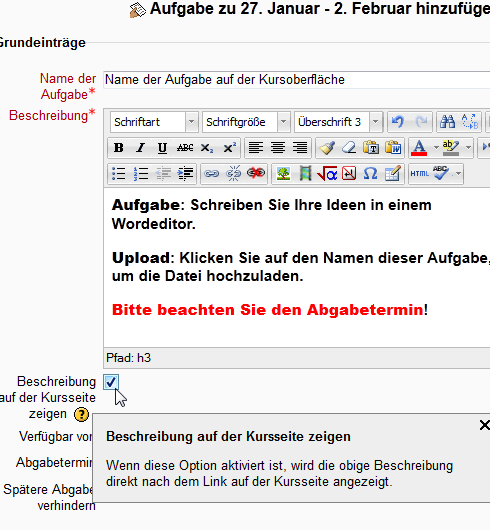Paste from Word icon

pyautogui.click(x=393, y=148)
